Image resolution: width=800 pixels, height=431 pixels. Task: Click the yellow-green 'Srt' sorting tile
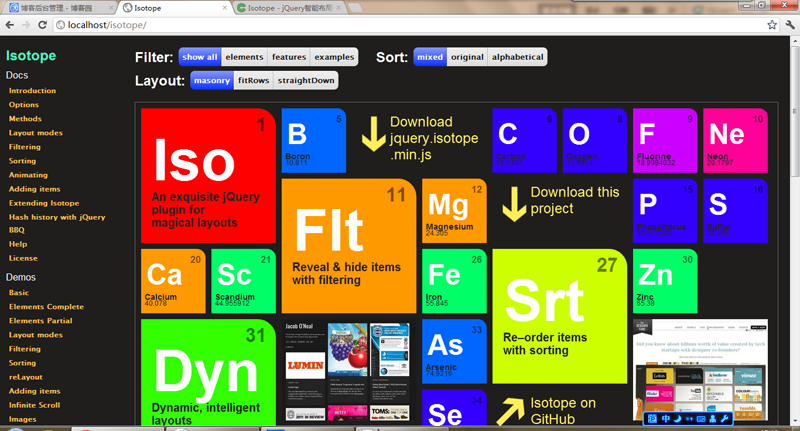click(560, 316)
